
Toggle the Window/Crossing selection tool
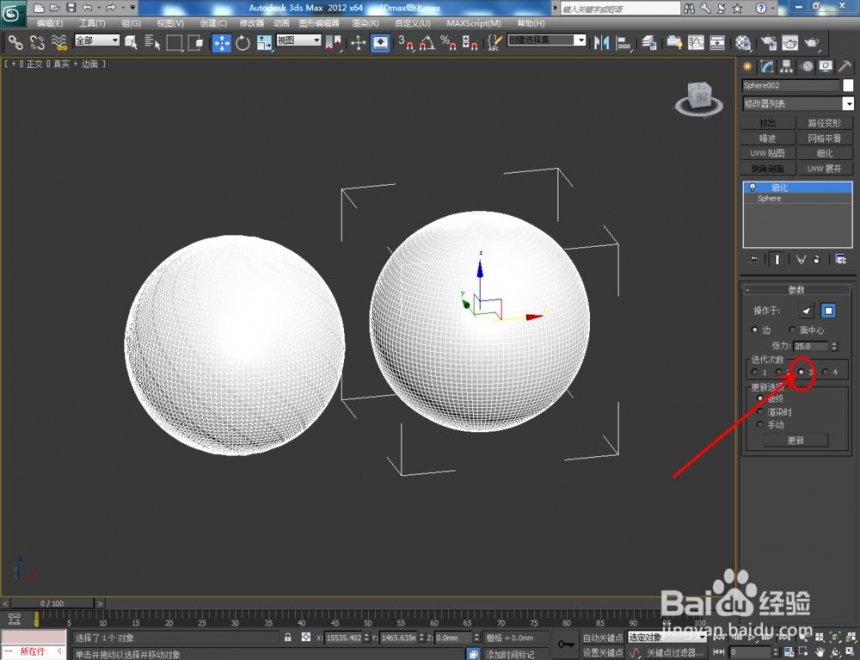coord(195,42)
